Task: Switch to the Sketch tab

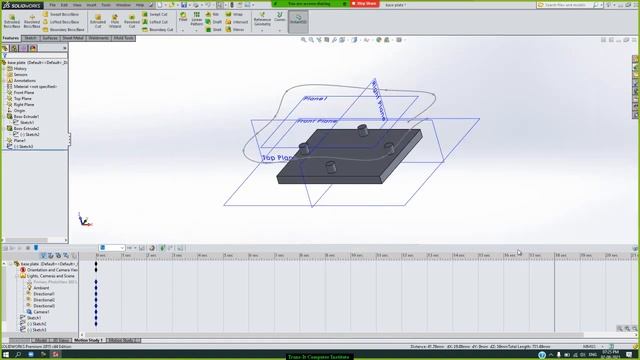Action: (x=30, y=38)
